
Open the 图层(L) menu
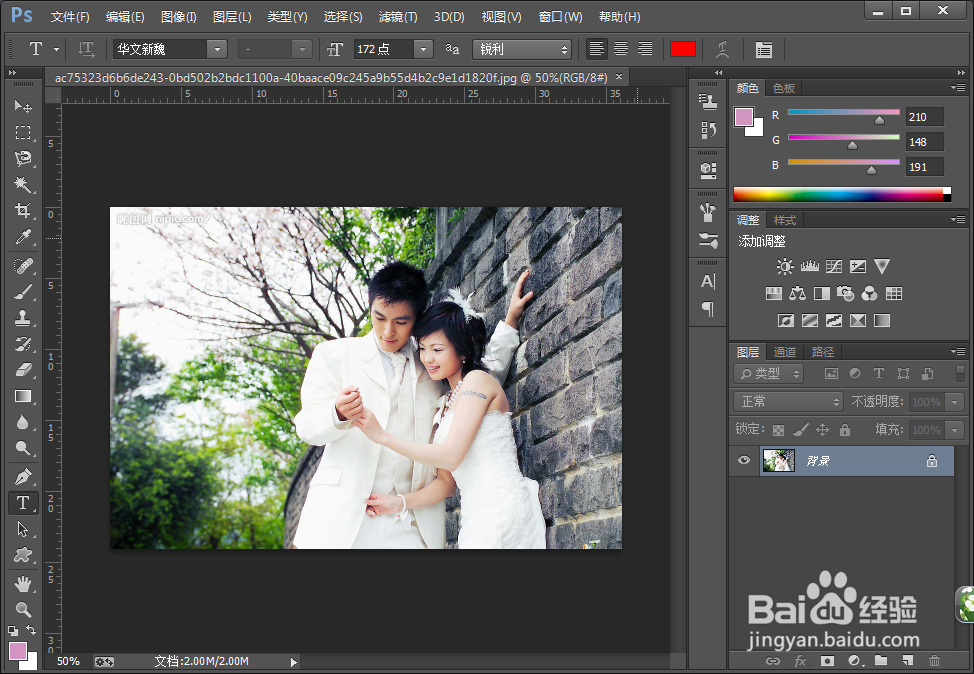(232, 17)
